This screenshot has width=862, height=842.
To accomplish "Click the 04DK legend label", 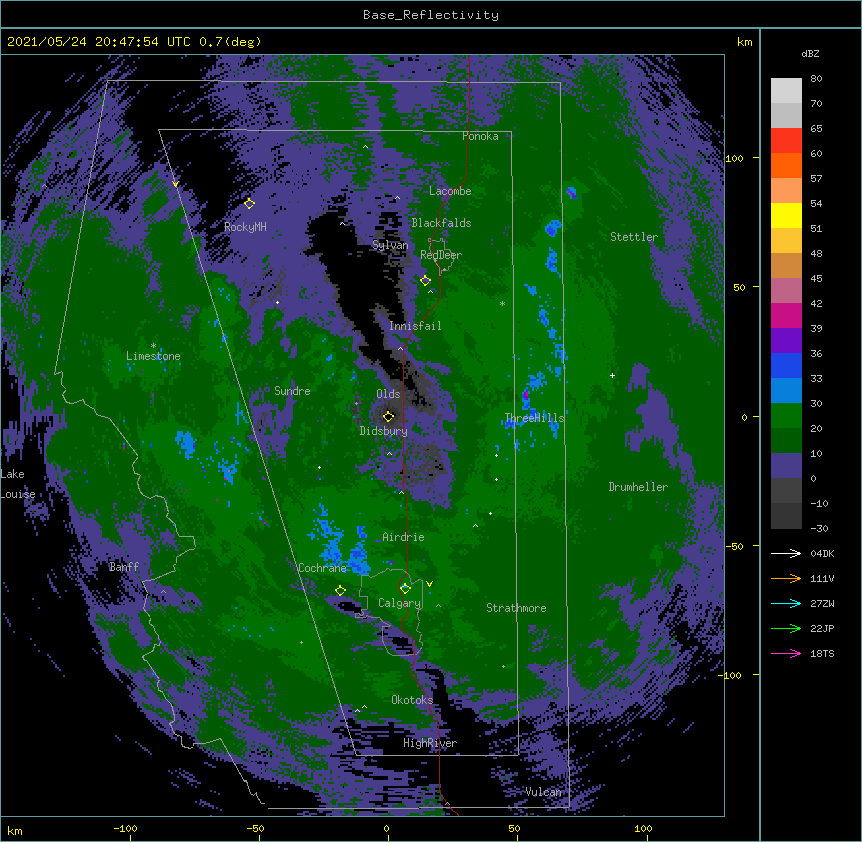I will pyautogui.click(x=822, y=553).
